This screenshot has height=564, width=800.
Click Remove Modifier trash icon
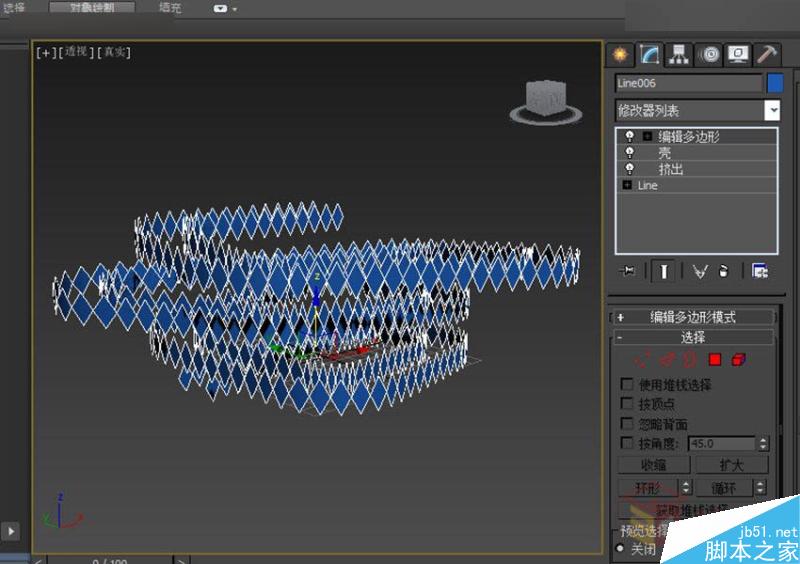(x=722, y=271)
